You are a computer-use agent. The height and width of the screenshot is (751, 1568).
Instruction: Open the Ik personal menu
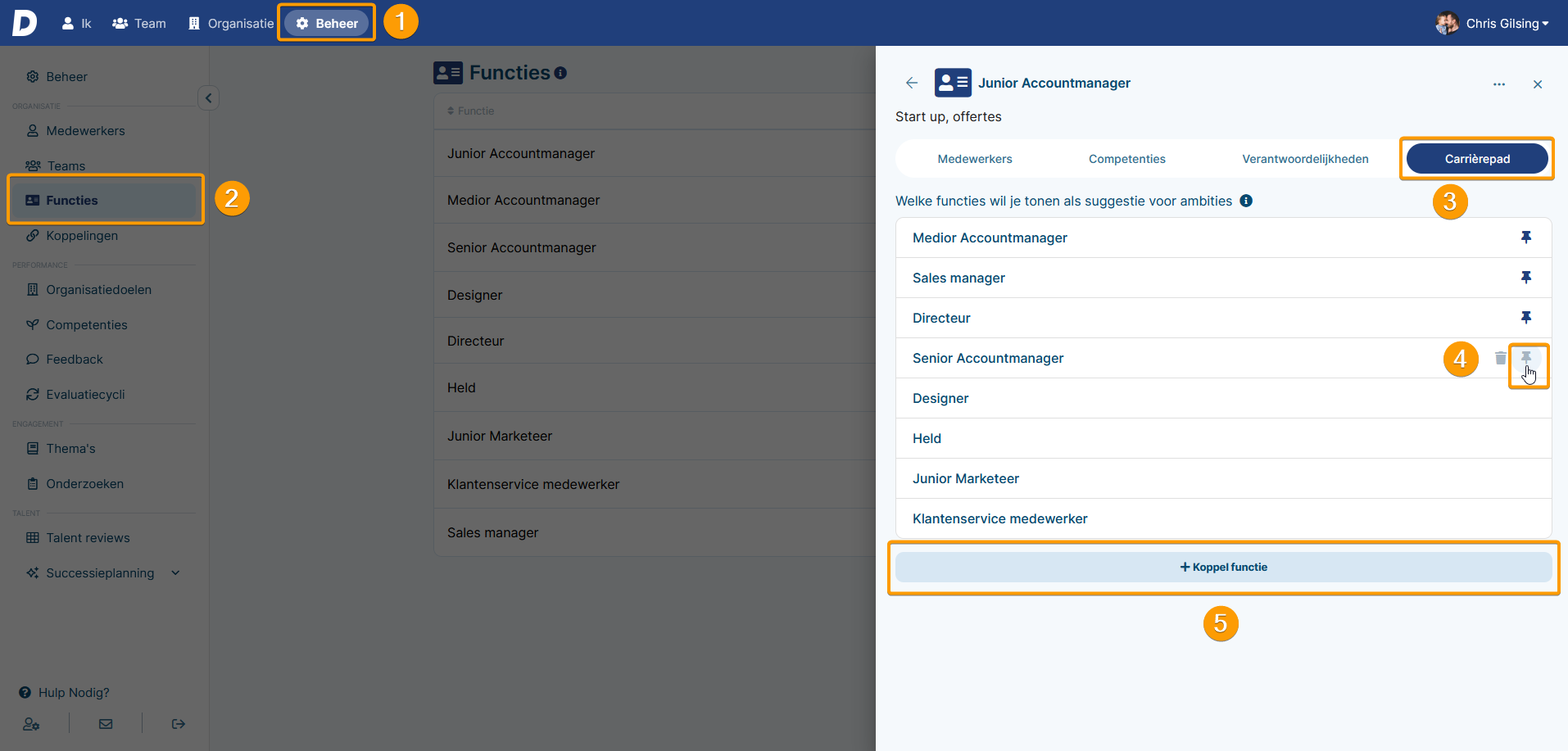tap(76, 23)
